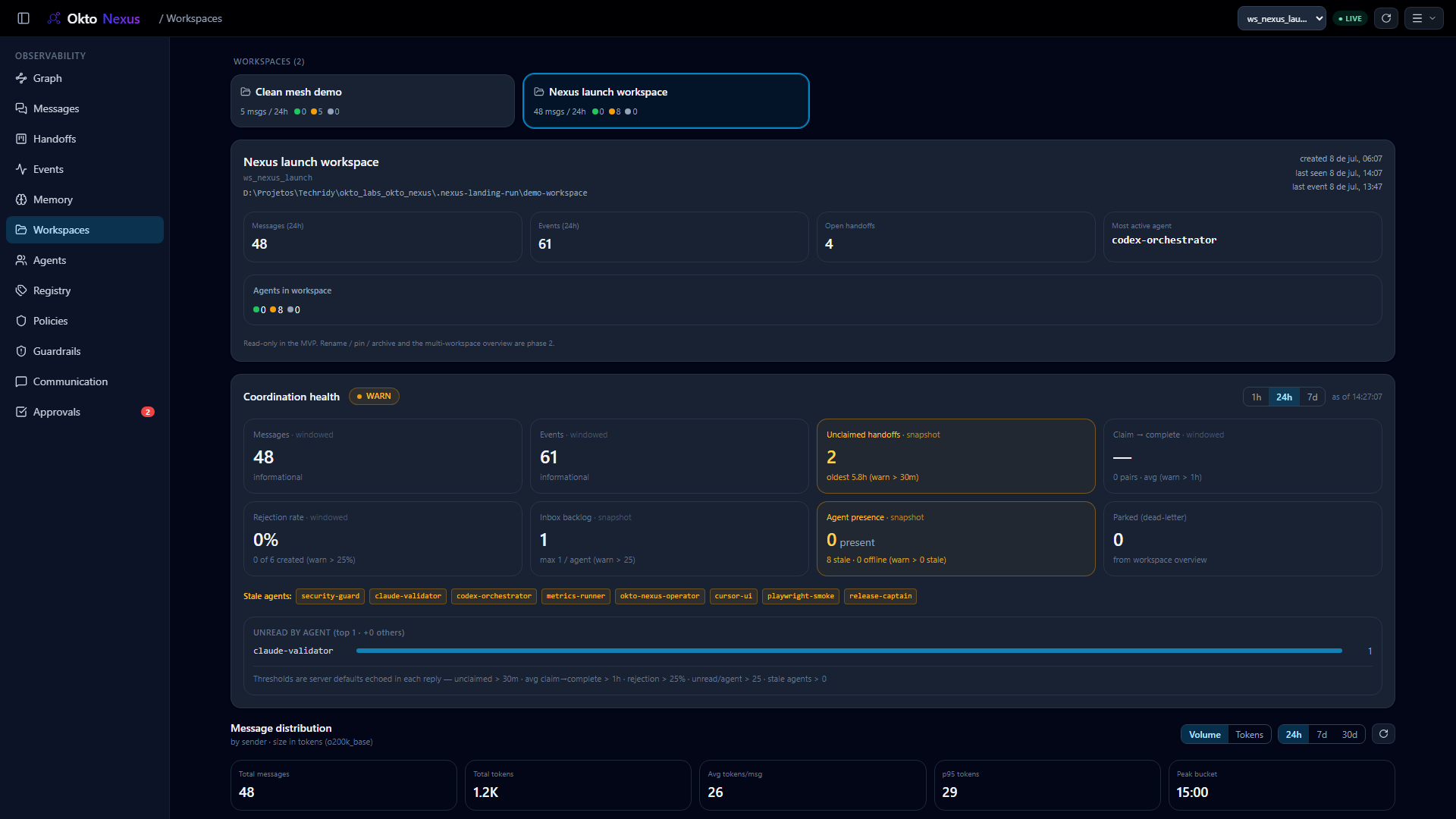
Task: Open Approvals via its checkbox icon
Action: click(x=21, y=412)
